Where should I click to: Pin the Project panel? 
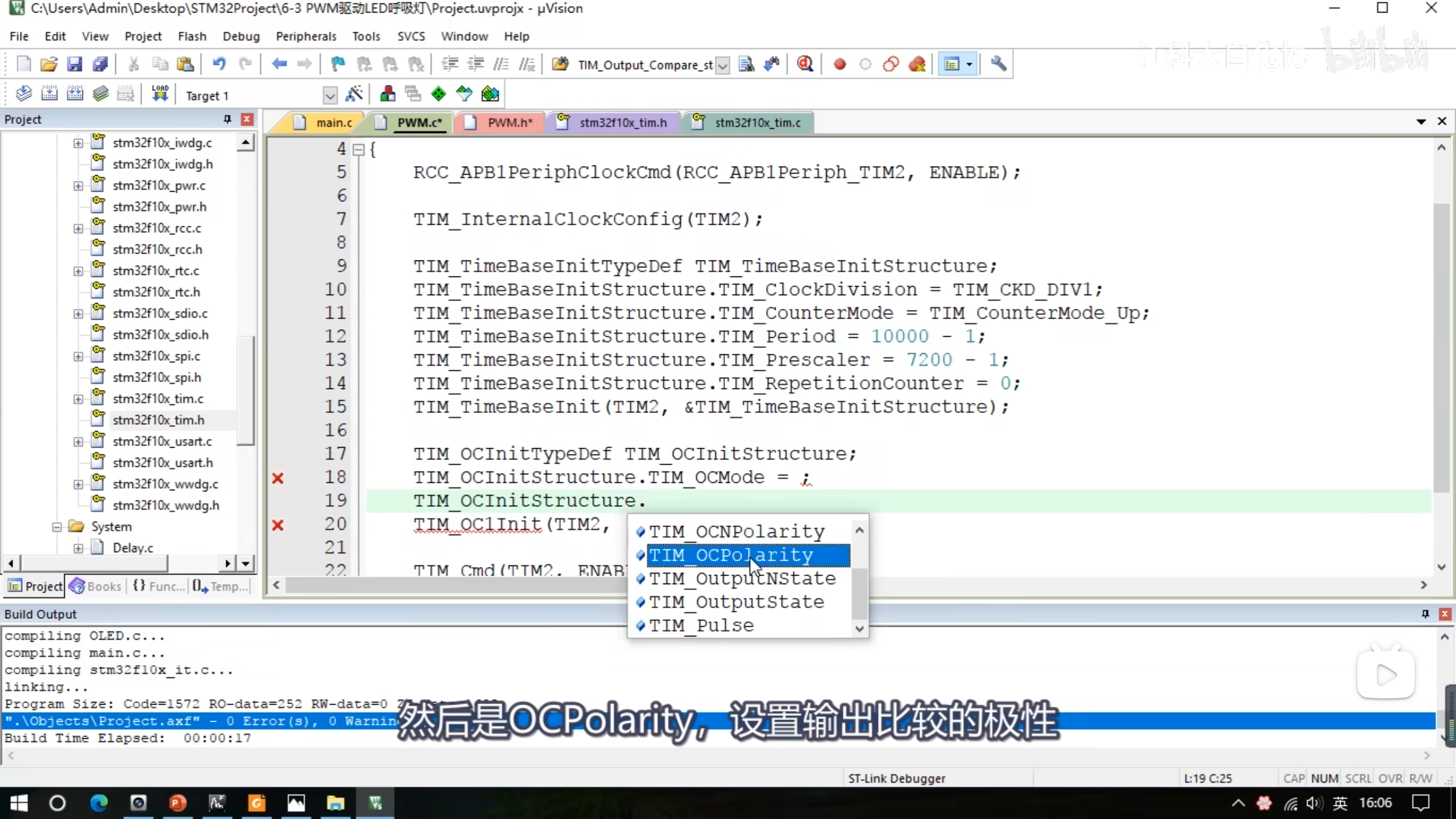(x=227, y=119)
